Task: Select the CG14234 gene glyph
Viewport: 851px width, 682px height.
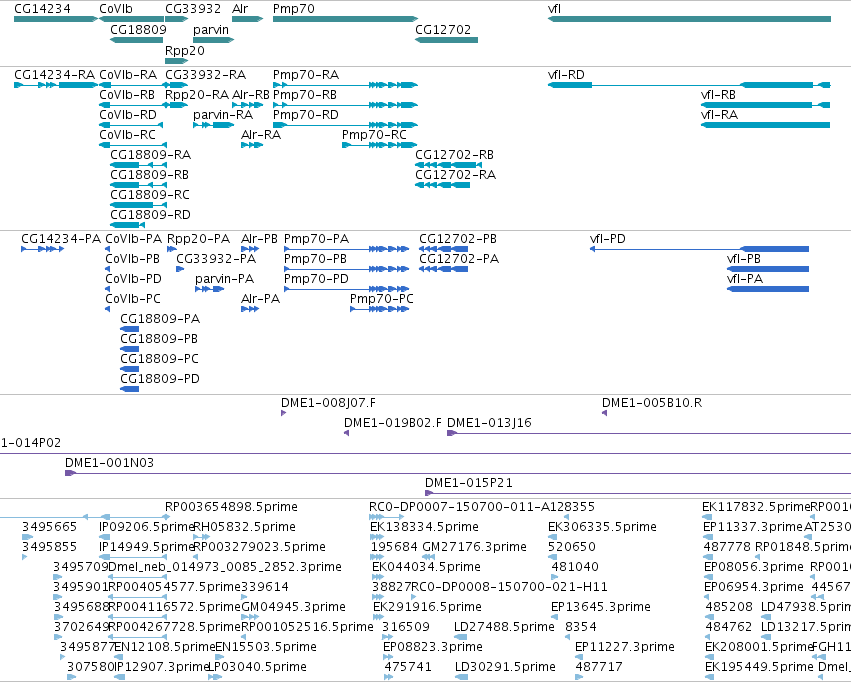Action: tap(56, 19)
